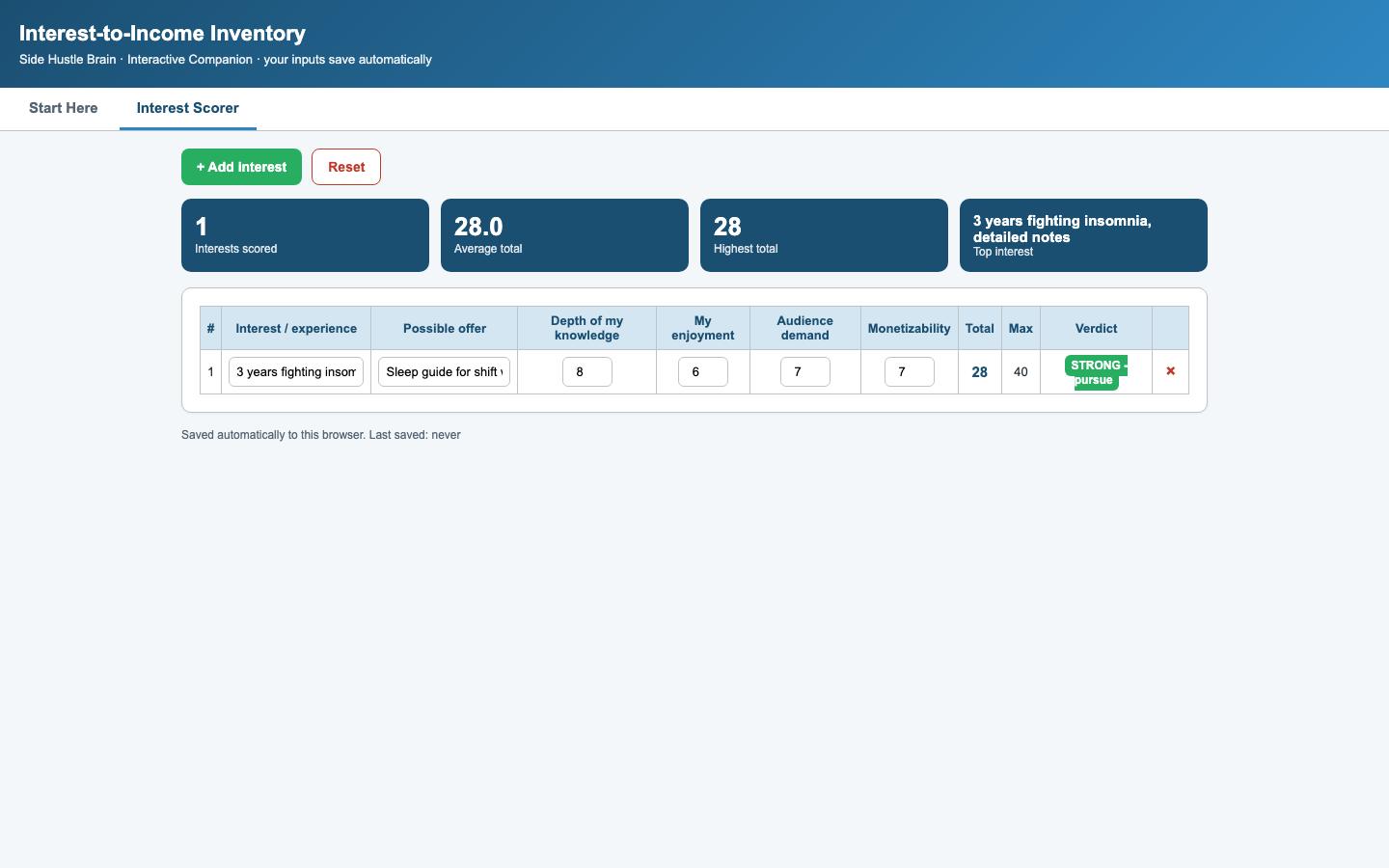1389x868 pixels.
Task: Click the Verdict column header
Action: point(1096,328)
